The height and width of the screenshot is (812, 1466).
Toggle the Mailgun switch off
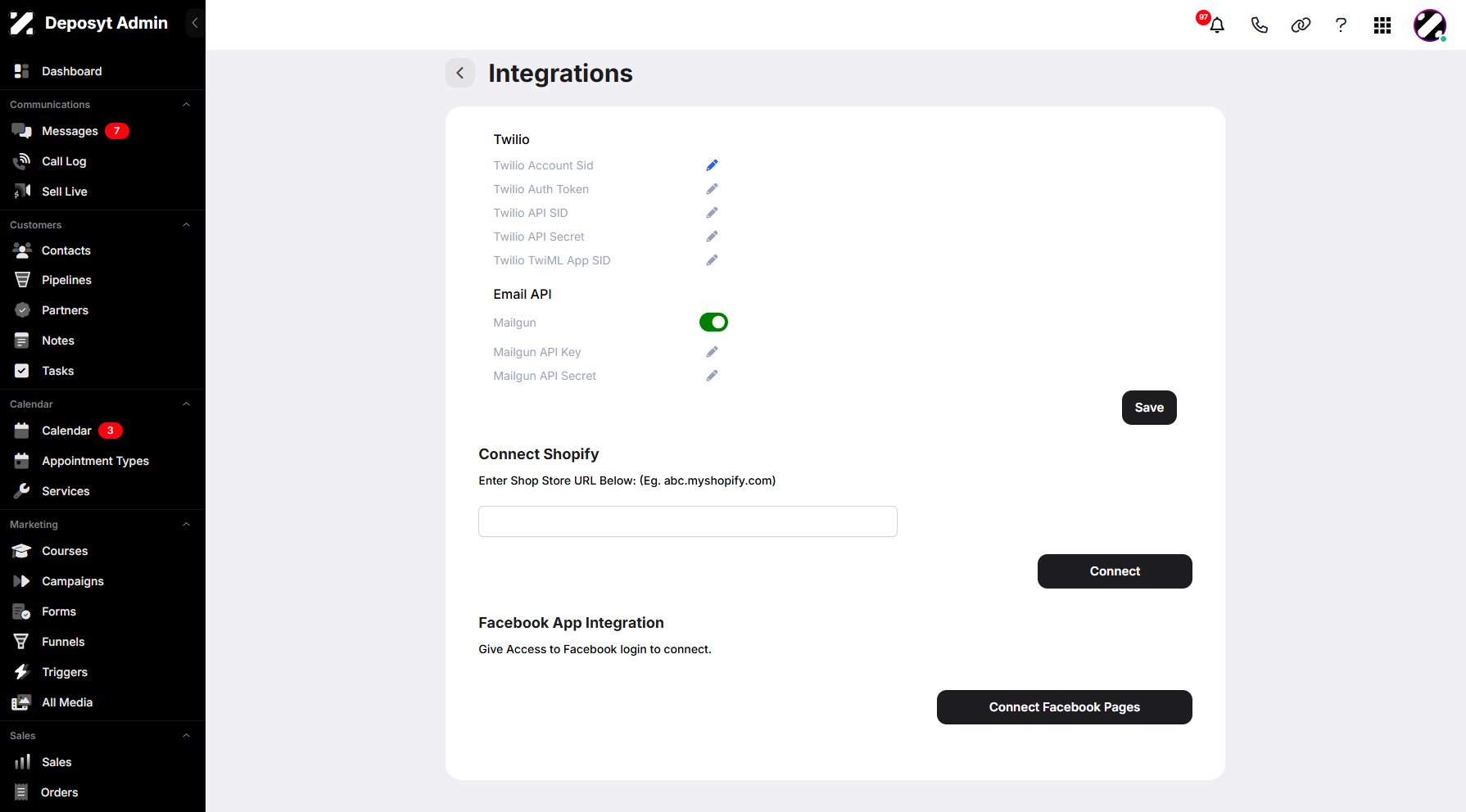(x=713, y=323)
